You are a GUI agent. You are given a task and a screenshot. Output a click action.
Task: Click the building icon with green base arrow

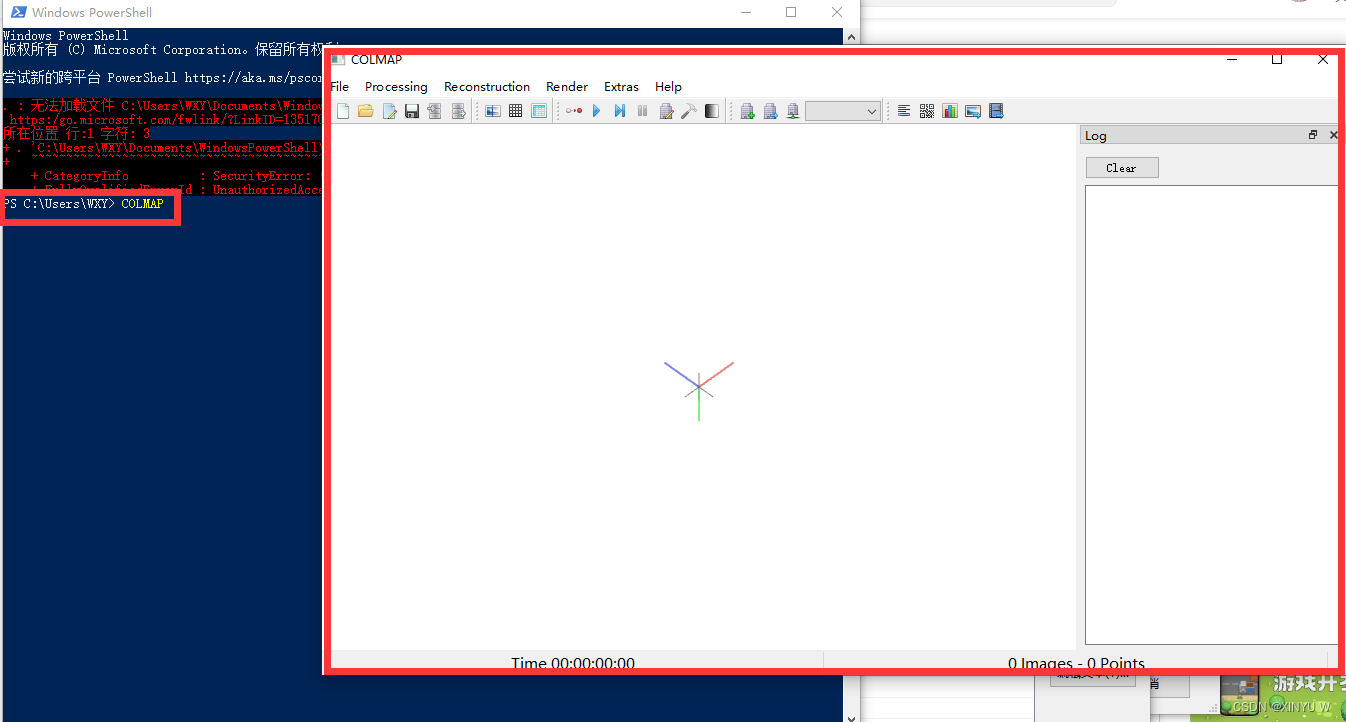coord(793,111)
